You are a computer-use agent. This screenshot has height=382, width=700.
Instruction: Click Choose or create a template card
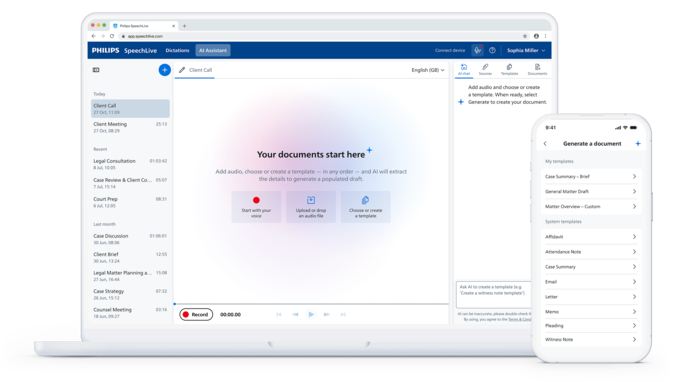point(366,207)
